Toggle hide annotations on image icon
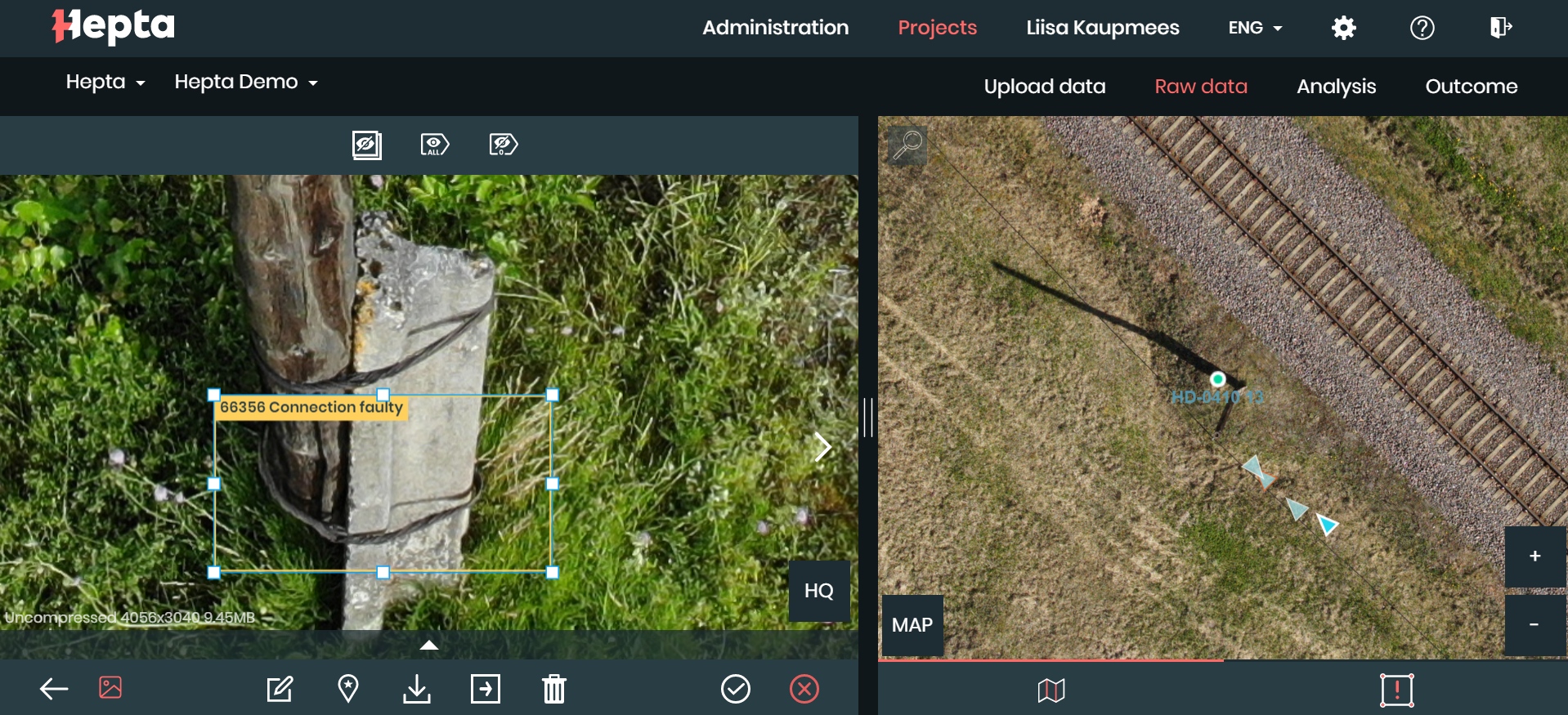Viewport: 1568px width, 715px height. (367, 145)
